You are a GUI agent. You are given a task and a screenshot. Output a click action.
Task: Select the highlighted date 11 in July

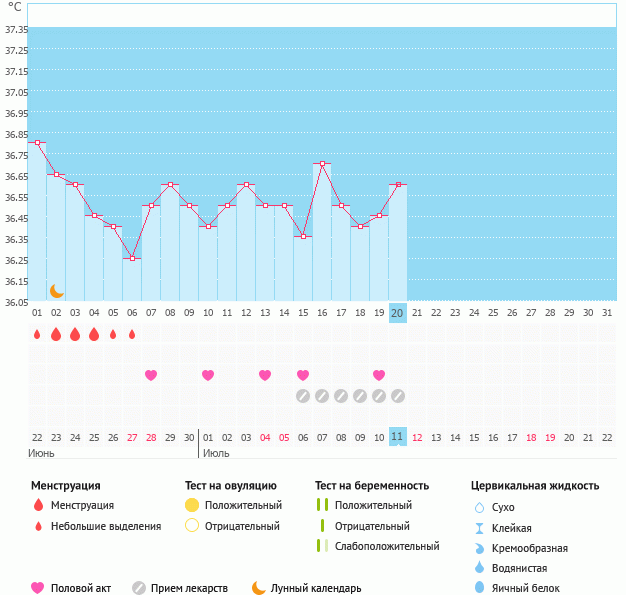click(x=398, y=437)
